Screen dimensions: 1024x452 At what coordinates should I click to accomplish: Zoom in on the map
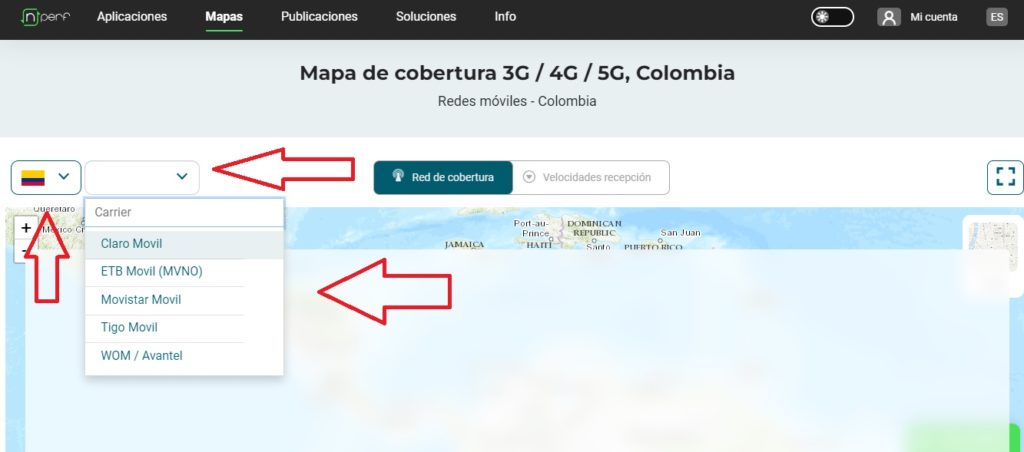tap(25, 228)
